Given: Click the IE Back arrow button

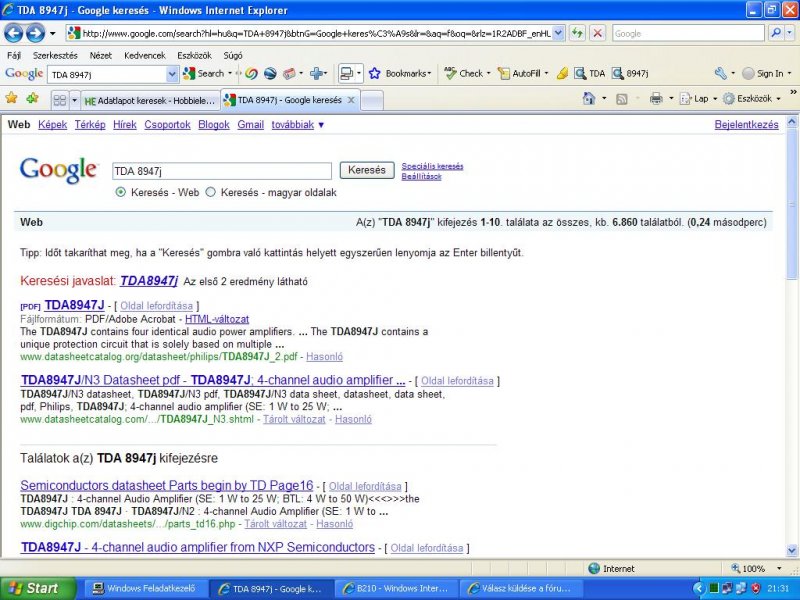Looking at the screenshot, I should tap(14, 34).
